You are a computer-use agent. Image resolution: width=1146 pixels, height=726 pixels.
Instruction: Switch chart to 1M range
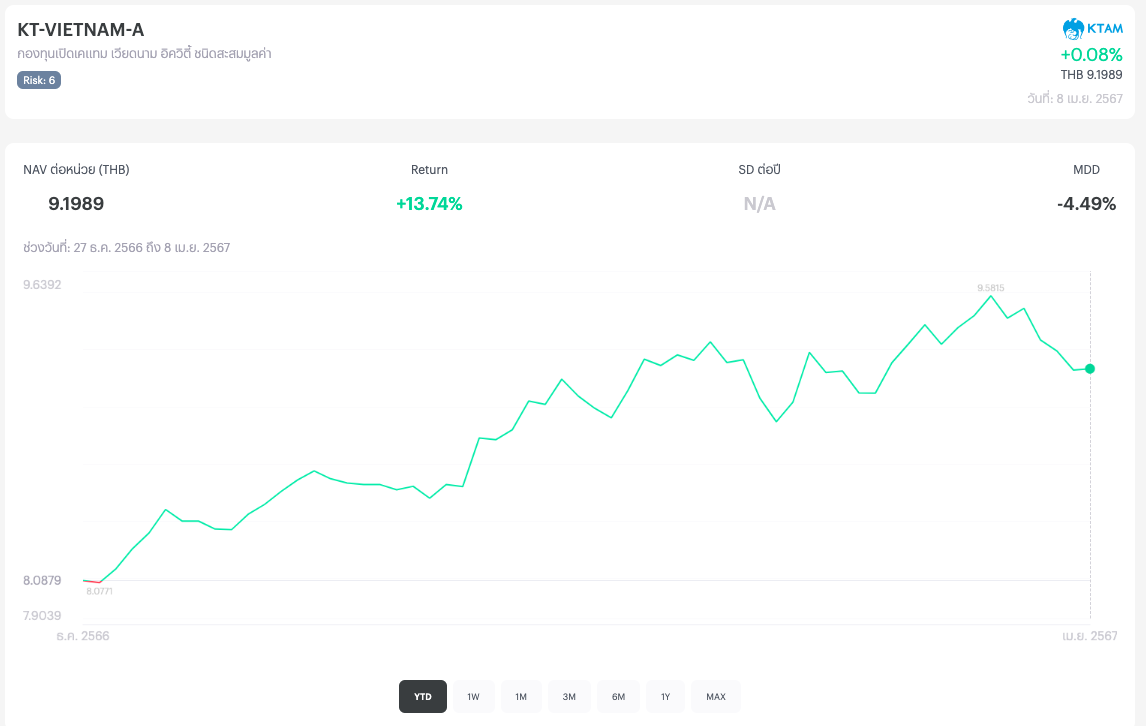[x=521, y=696]
